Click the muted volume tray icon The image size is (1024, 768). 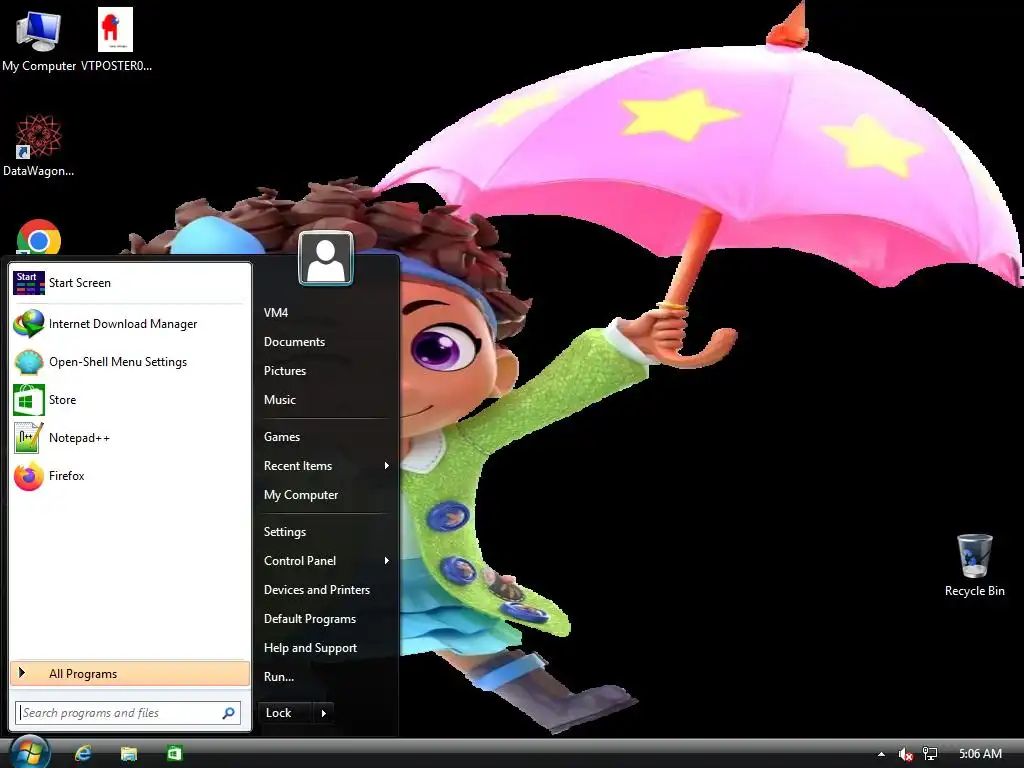tap(905, 754)
